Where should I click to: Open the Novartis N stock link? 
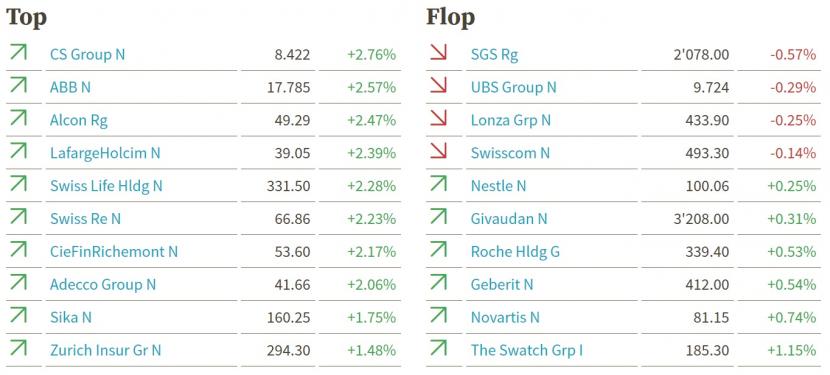coord(505,317)
